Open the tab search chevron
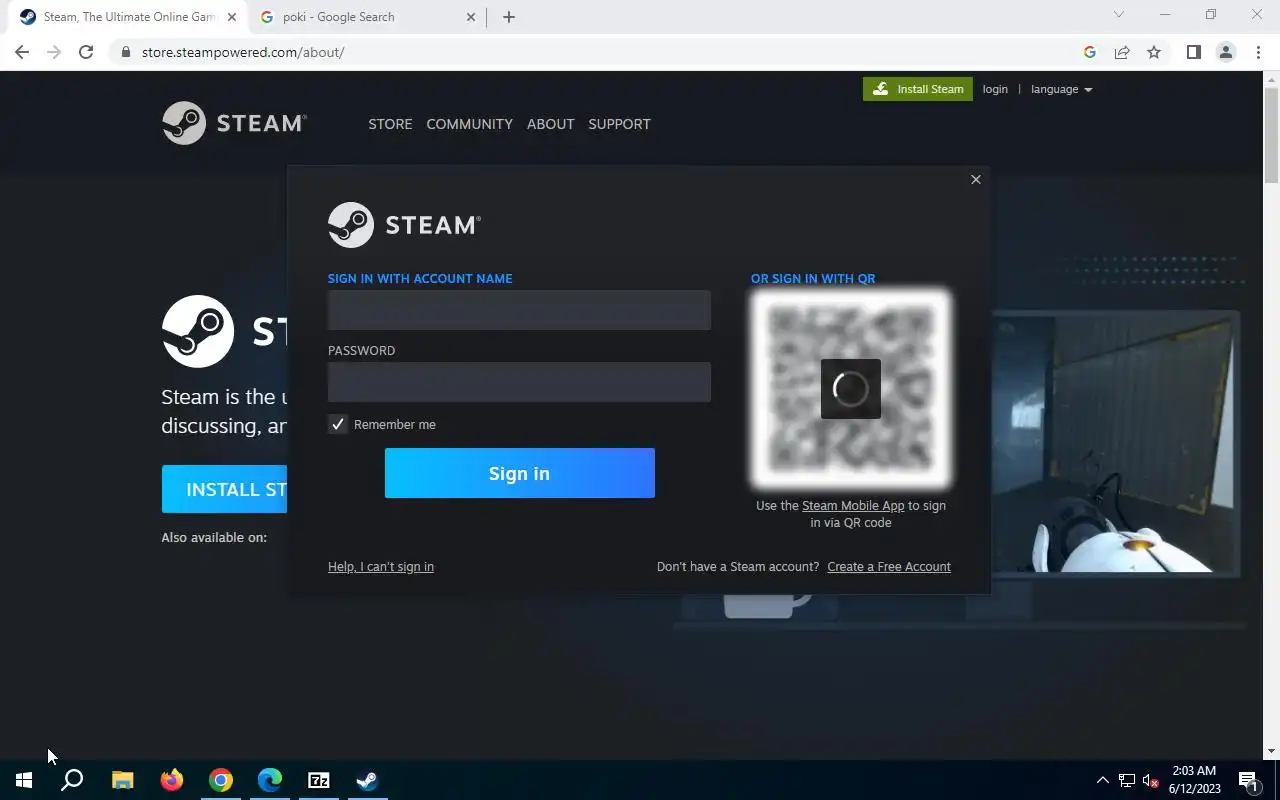 tap(1119, 15)
